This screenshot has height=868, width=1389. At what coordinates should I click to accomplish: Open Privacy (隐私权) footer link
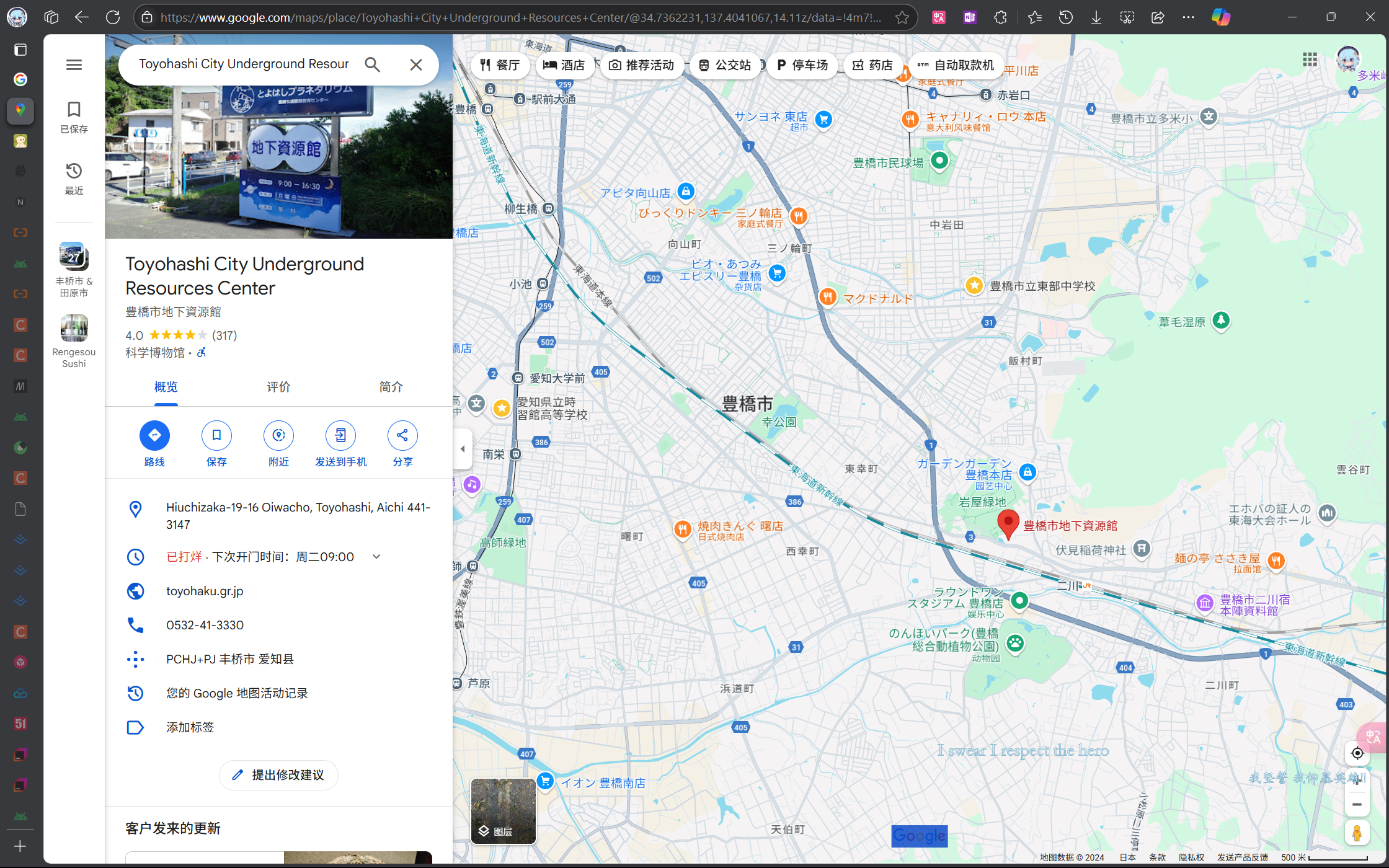click(x=1191, y=857)
